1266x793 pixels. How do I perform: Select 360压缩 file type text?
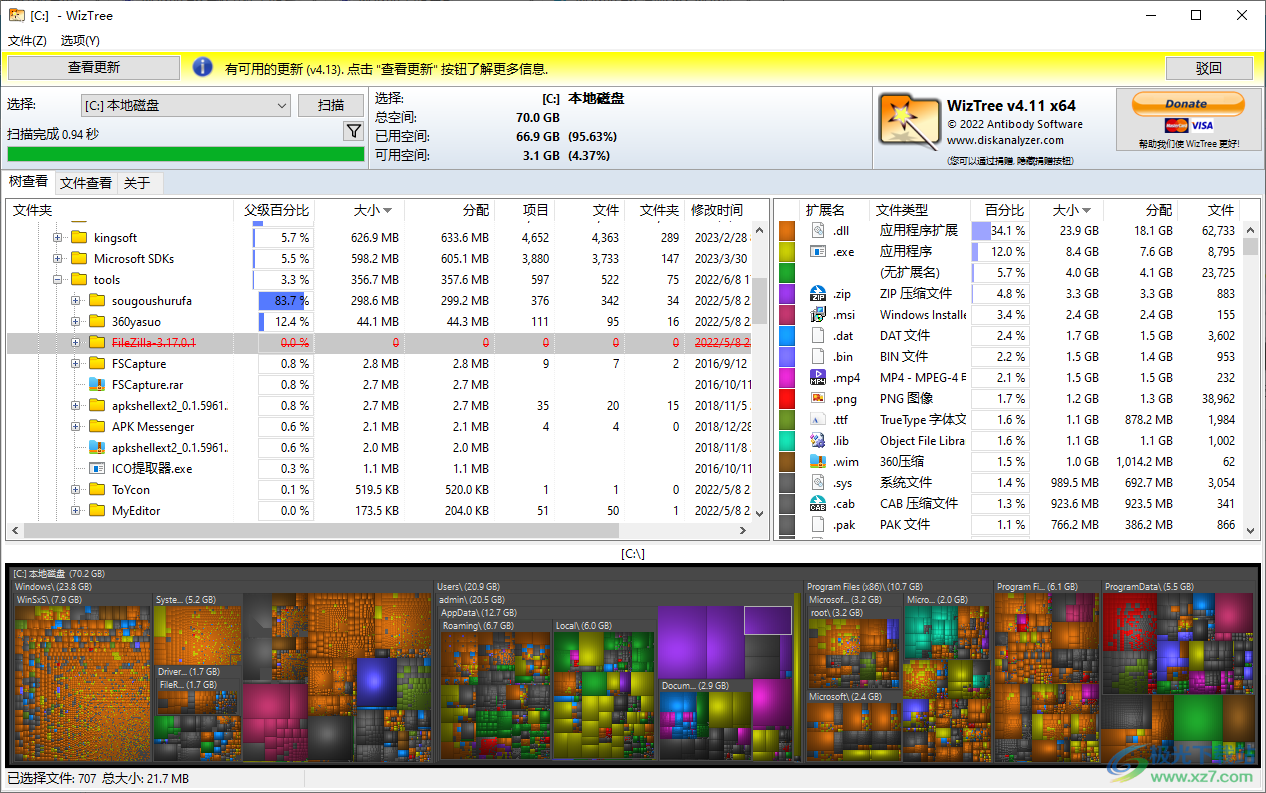pyautogui.click(x=902, y=461)
